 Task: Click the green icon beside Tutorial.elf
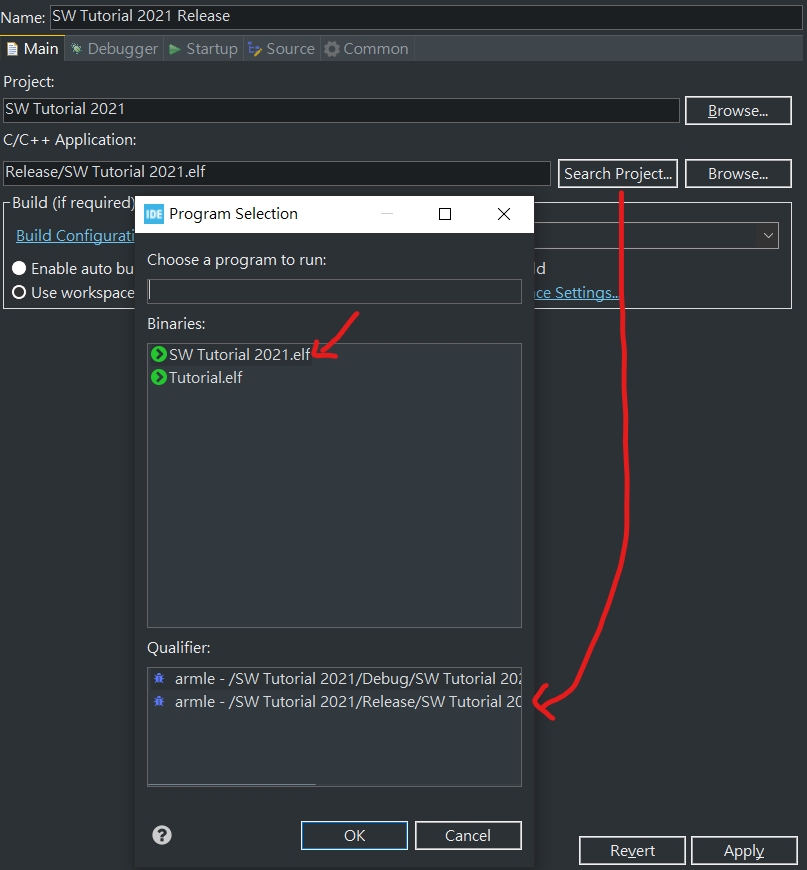158,377
